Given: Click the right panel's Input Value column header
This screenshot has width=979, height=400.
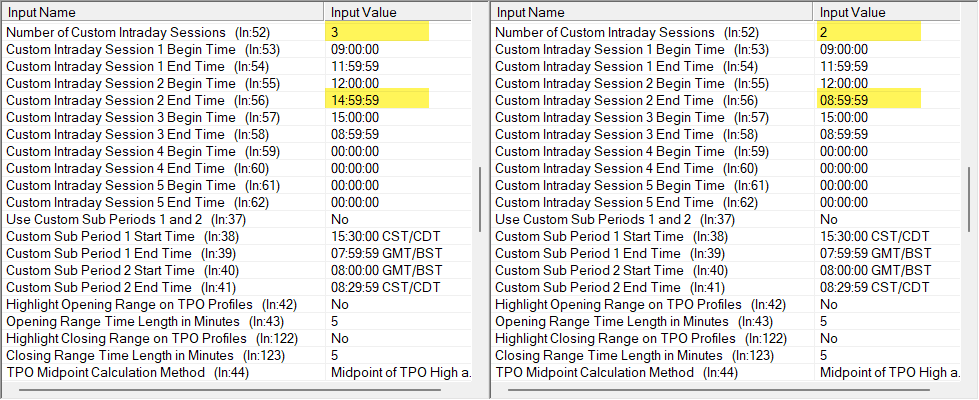Looking at the screenshot, I should [848, 12].
